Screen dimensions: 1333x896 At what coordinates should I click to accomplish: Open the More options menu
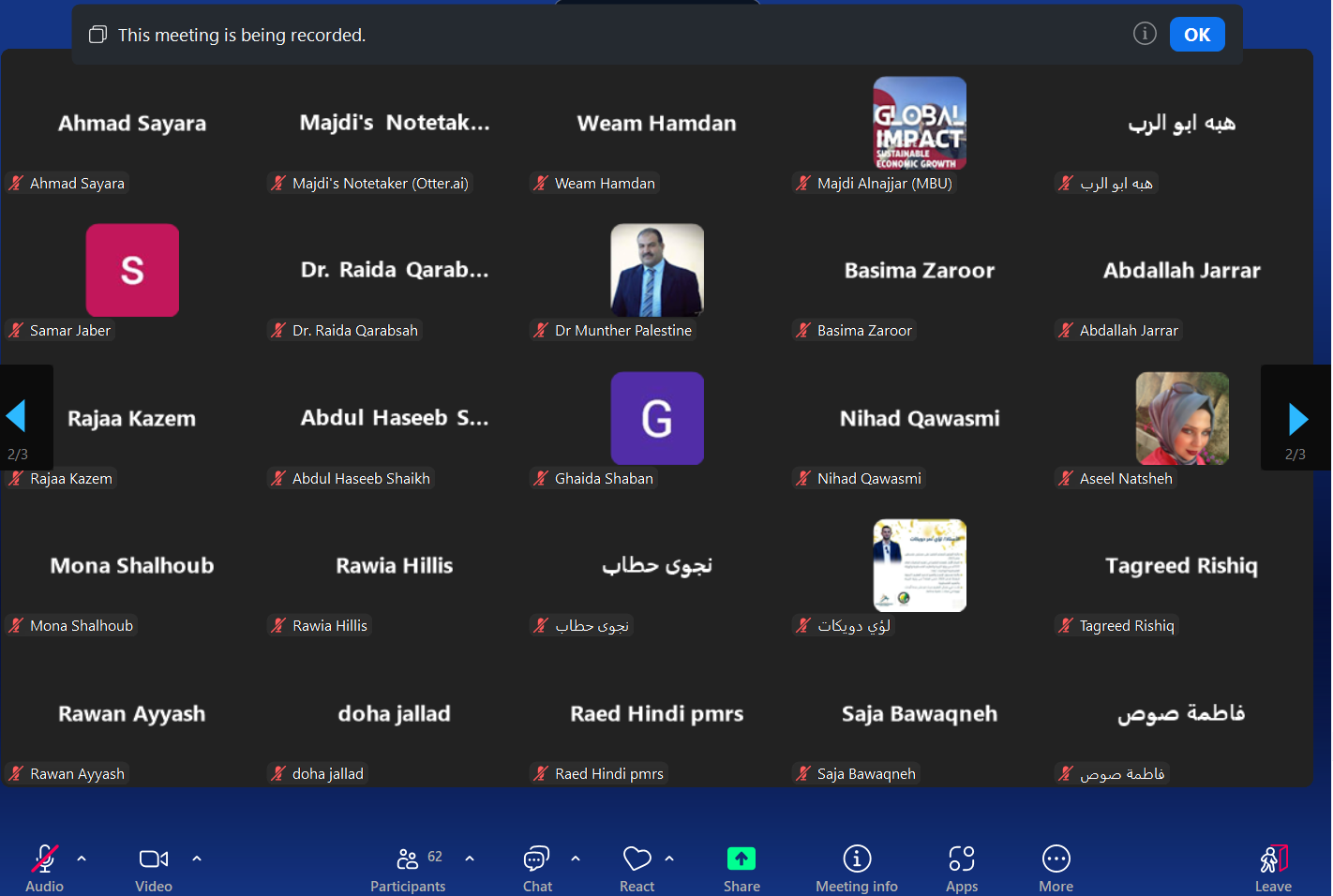[x=1056, y=859]
